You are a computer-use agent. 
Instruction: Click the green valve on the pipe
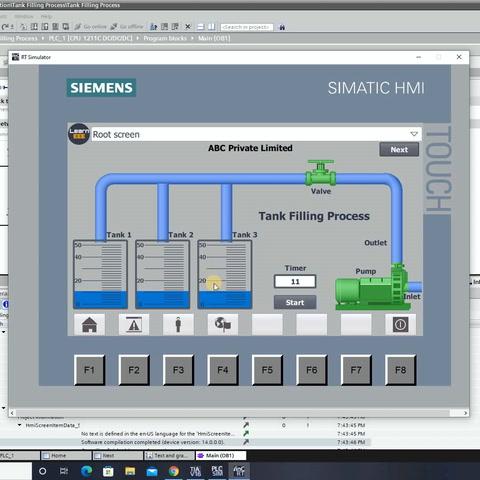[x=321, y=173]
